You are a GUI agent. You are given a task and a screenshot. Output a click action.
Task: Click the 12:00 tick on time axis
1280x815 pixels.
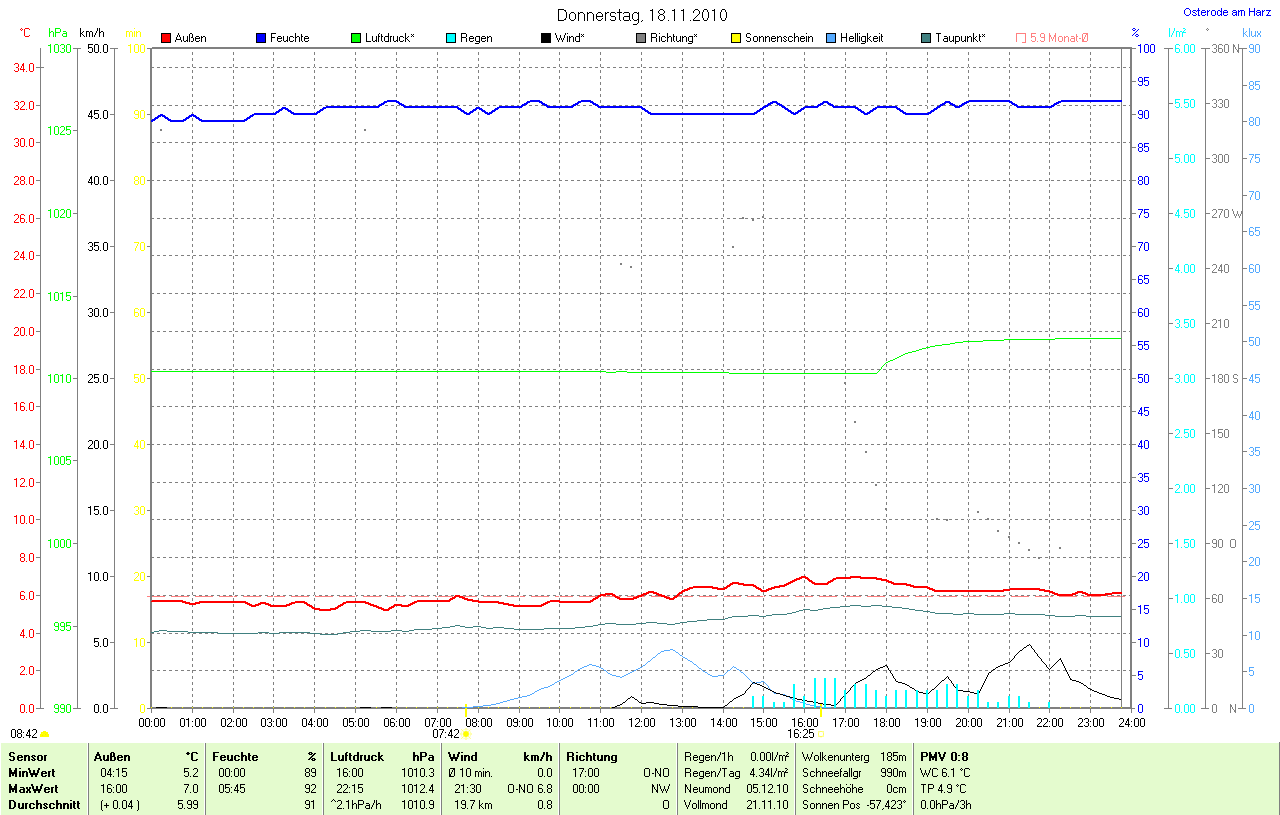tap(641, 722)
